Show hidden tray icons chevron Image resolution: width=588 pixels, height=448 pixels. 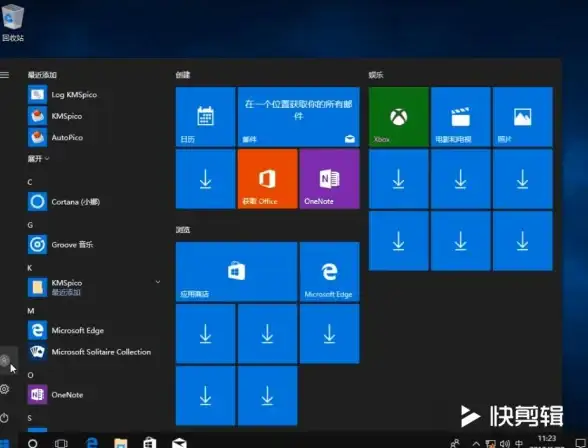(476, 444)
